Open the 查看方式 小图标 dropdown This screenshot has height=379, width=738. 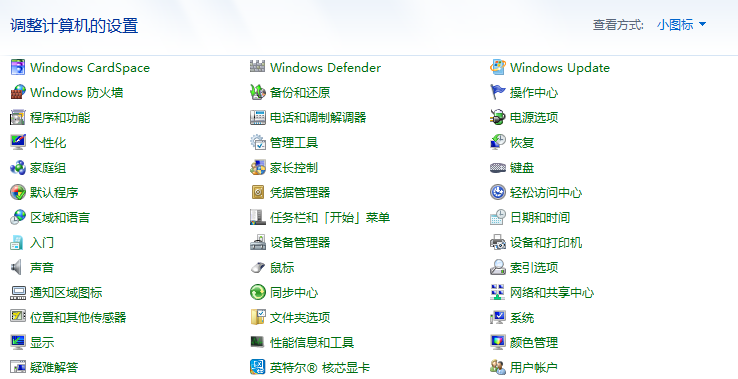[x=681, y=24]
